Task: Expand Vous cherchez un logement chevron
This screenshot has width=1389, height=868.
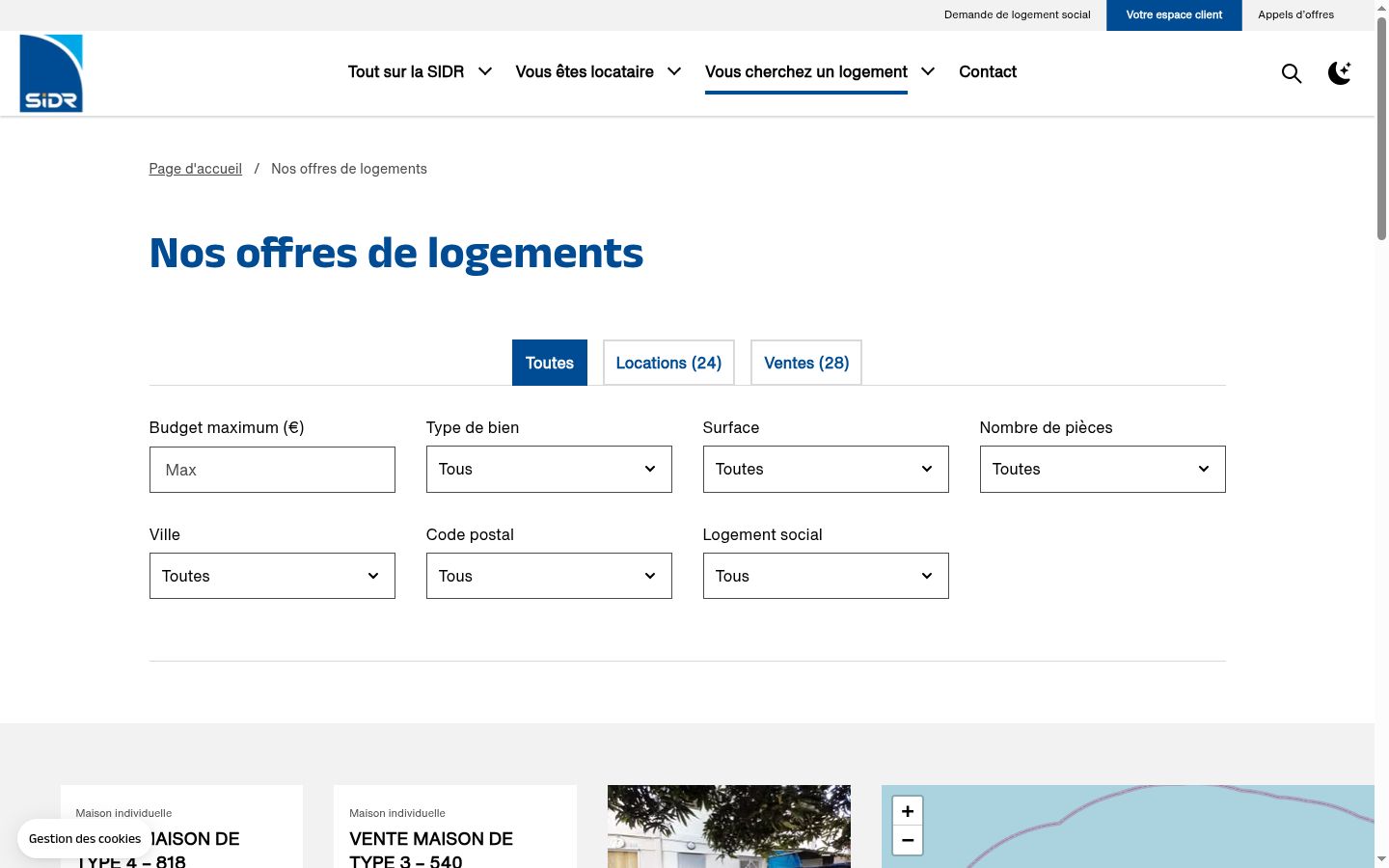Action: (x=928, y=71)
